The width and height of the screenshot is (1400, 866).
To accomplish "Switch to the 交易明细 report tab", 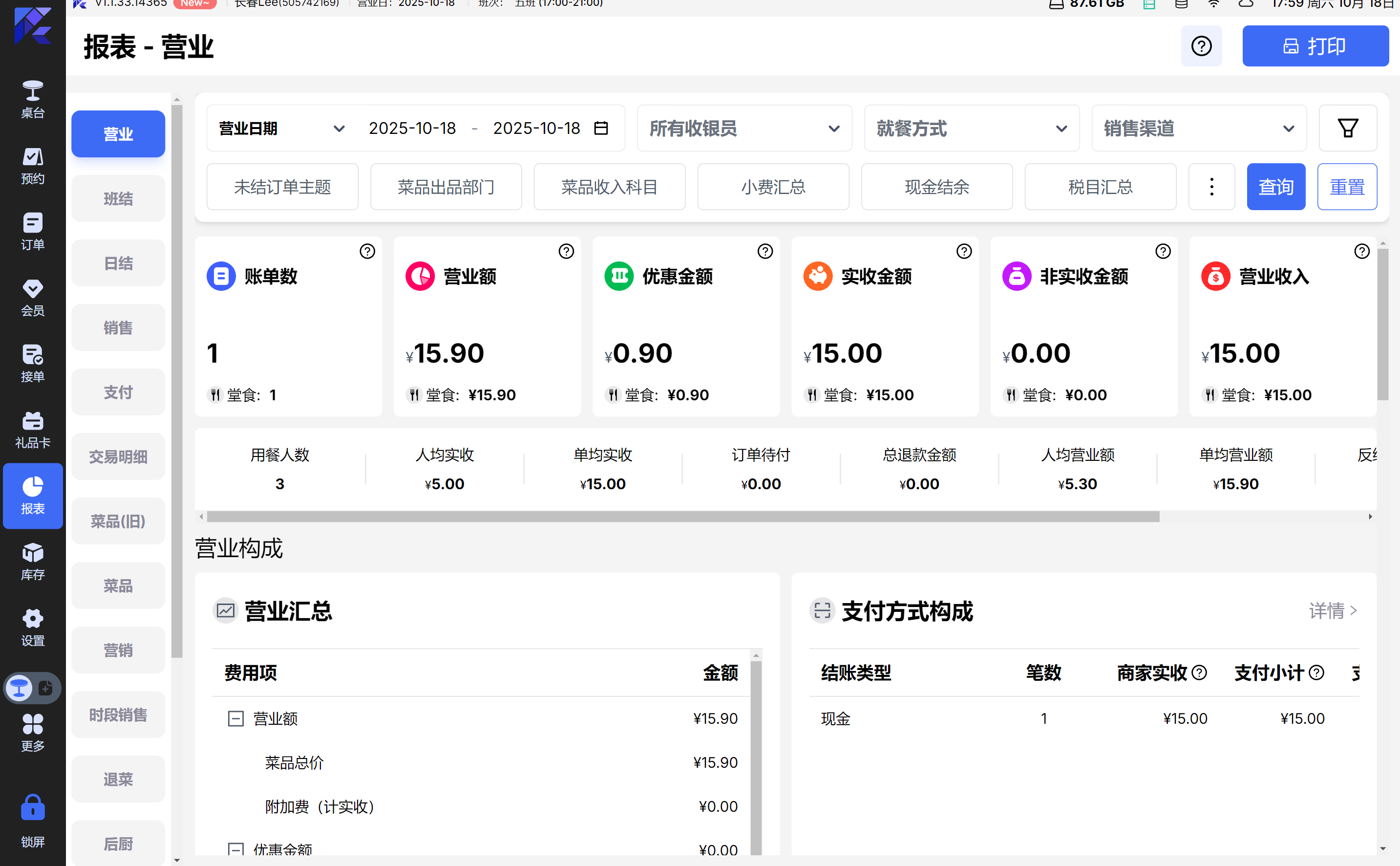I will [x=118, y=456].
